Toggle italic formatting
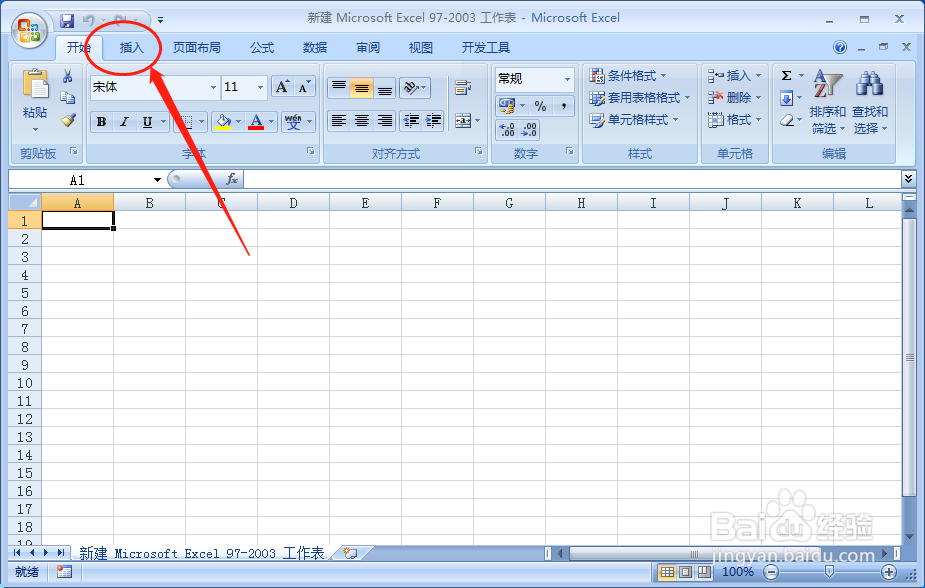The image size is (925, 588). 124,122
